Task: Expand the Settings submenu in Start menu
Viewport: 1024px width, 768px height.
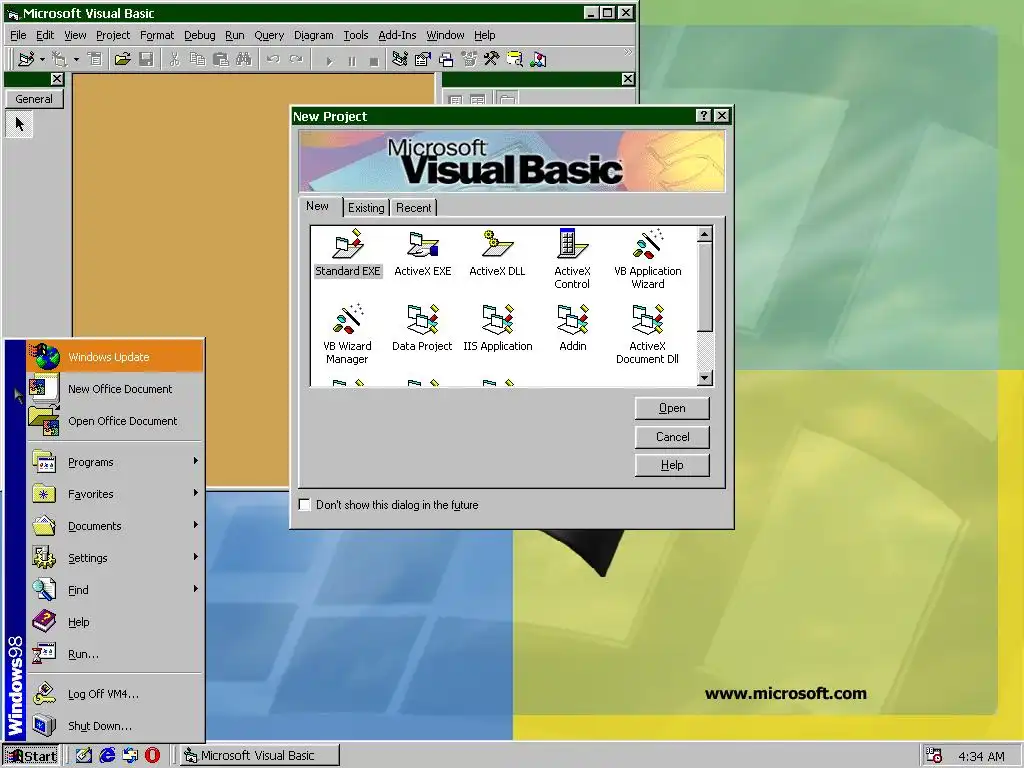Action: coord(116,558)
